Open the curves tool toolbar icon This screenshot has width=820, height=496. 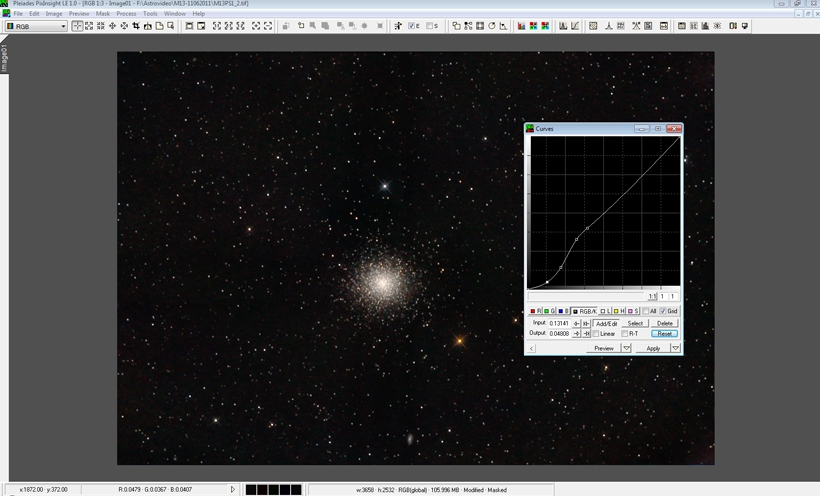pos(575,26)
